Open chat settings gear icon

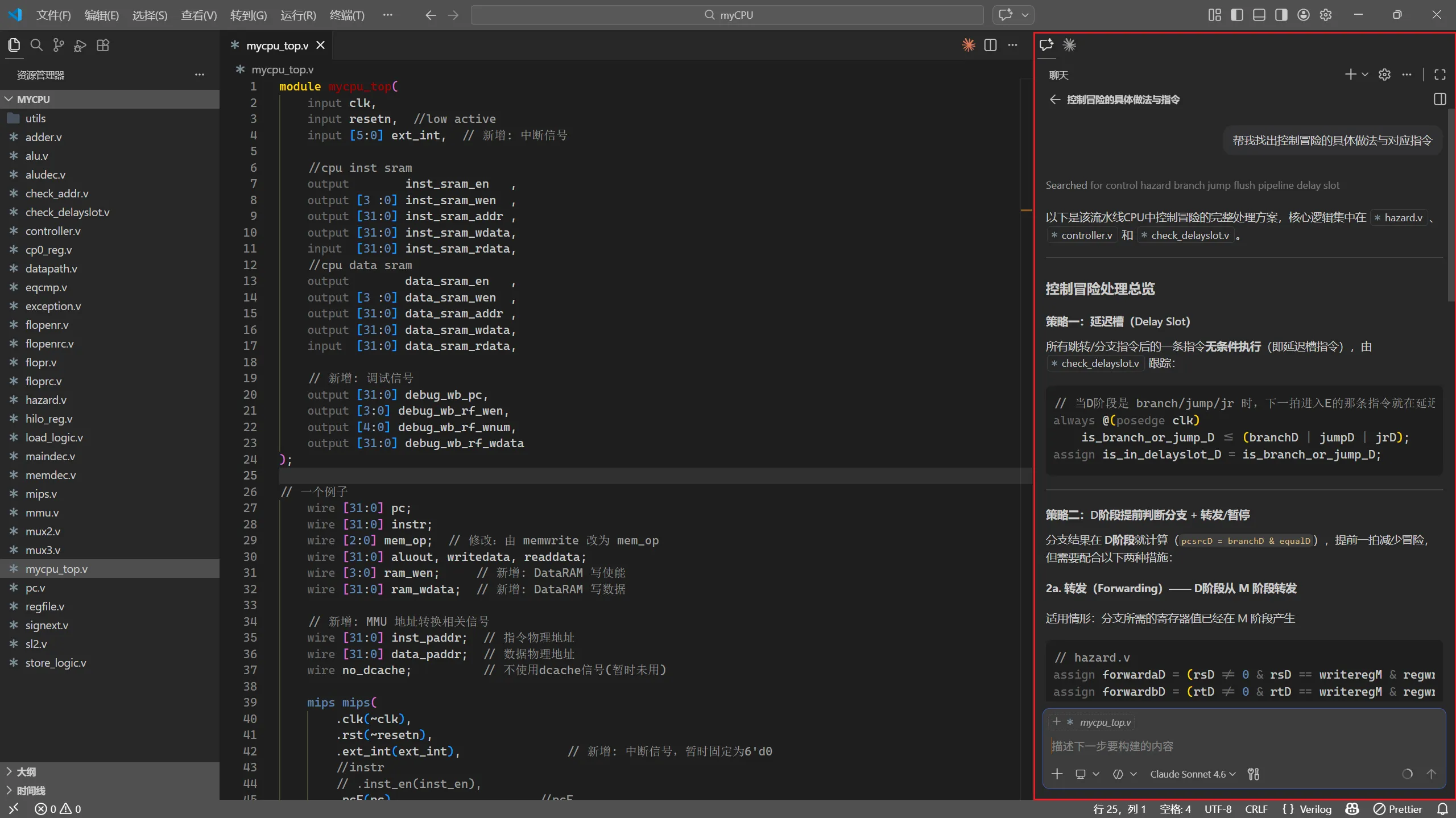[1384, 75]
